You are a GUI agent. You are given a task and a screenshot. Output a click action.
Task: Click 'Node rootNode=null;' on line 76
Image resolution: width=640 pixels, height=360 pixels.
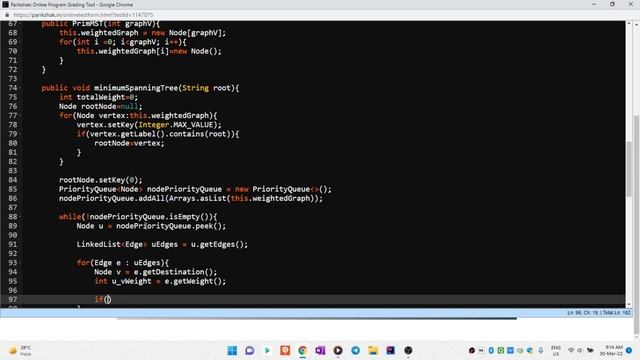point(100,107)
